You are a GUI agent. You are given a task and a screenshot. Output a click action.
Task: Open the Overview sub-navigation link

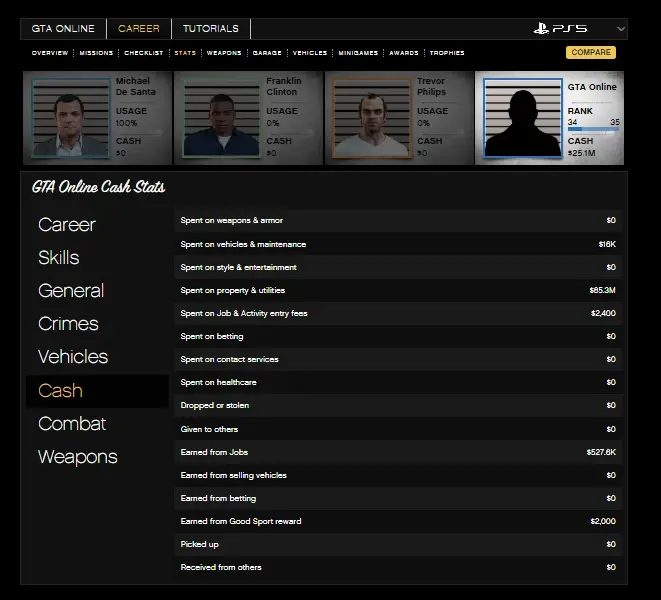click(x=50, y=53)
